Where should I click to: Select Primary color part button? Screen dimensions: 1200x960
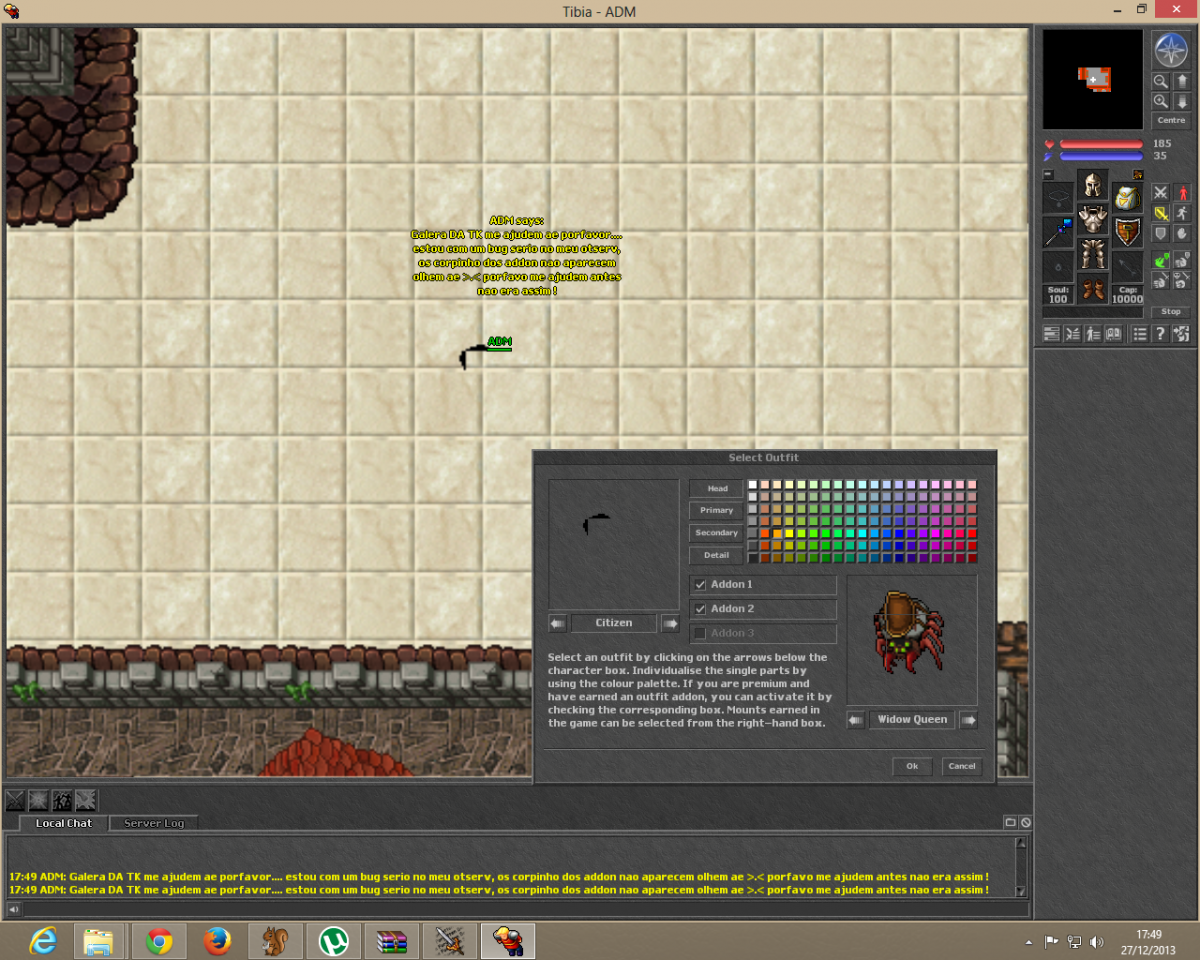pos(716,510)
